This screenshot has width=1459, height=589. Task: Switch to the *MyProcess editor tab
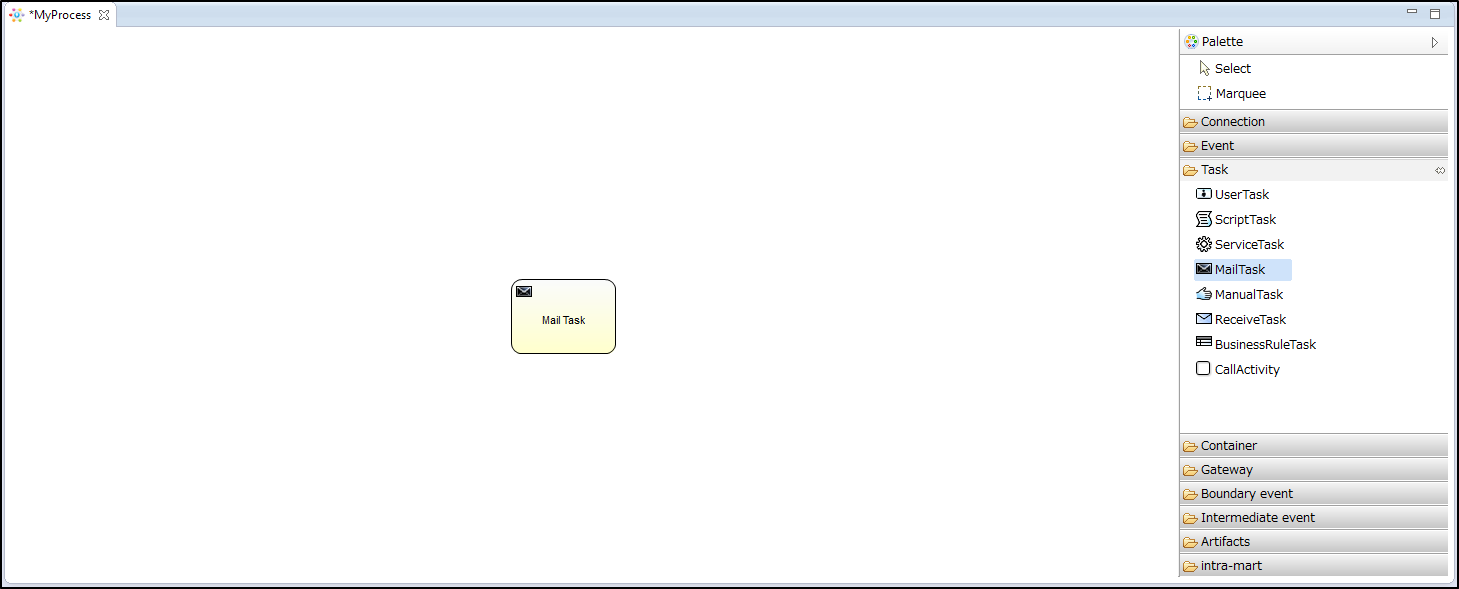(x=60, y=15)
